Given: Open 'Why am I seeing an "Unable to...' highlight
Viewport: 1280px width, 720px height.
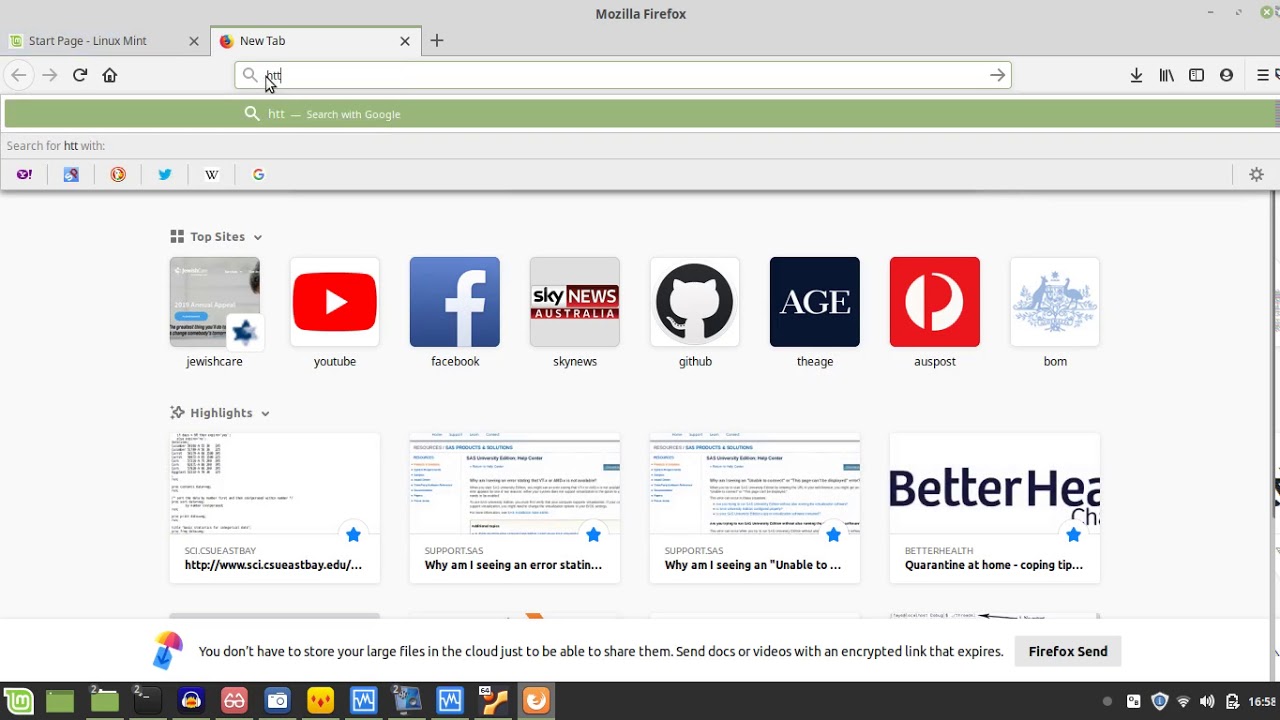Looking at the screenshot, I should [x=755, y=508].
